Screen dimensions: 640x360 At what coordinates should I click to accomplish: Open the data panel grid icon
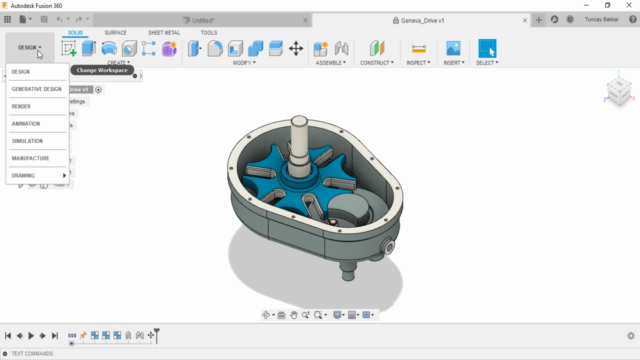click(x=7, y=19)
